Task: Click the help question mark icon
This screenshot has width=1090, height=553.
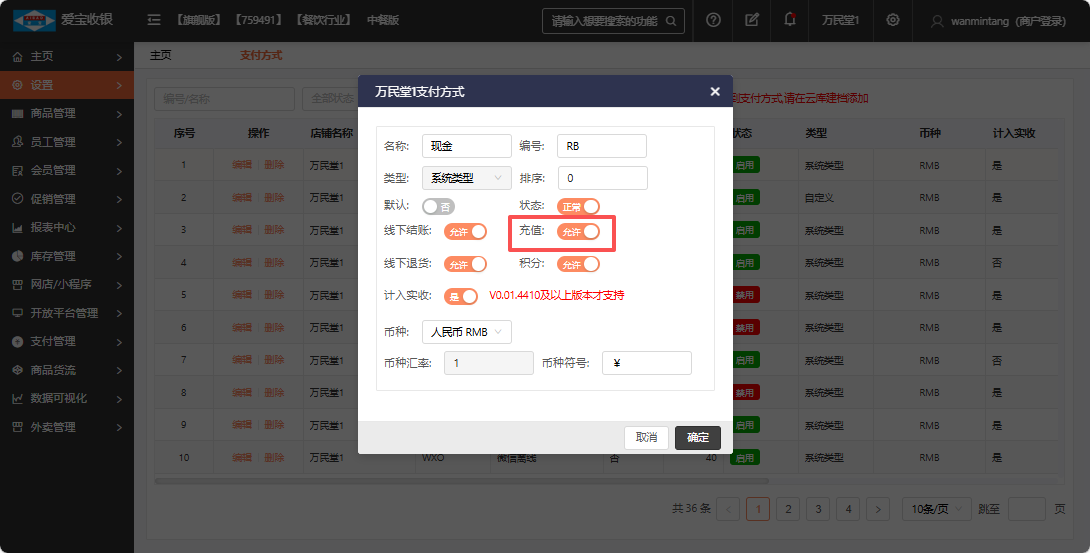Action: pos(713,20)
